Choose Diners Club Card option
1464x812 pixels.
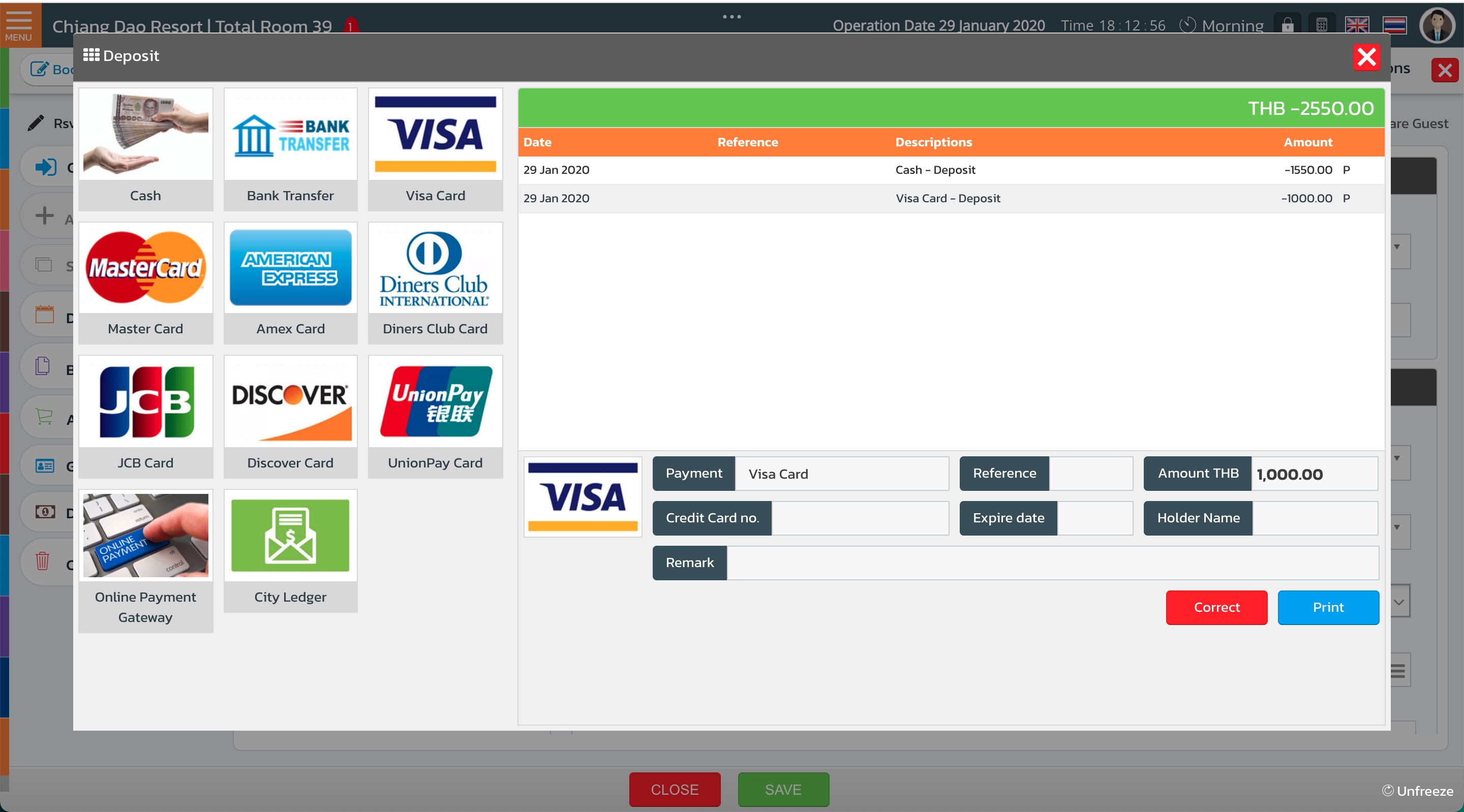coord(435,283)
